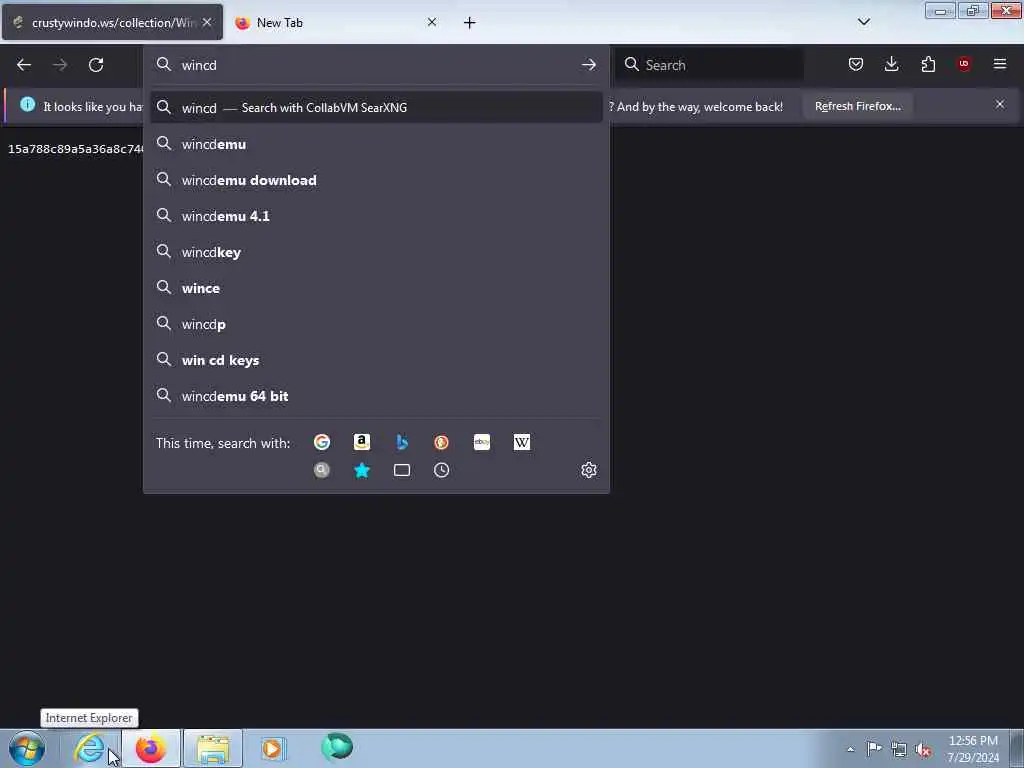Open a new tab with plus button

pyautogui.click(x=470, y=23)
